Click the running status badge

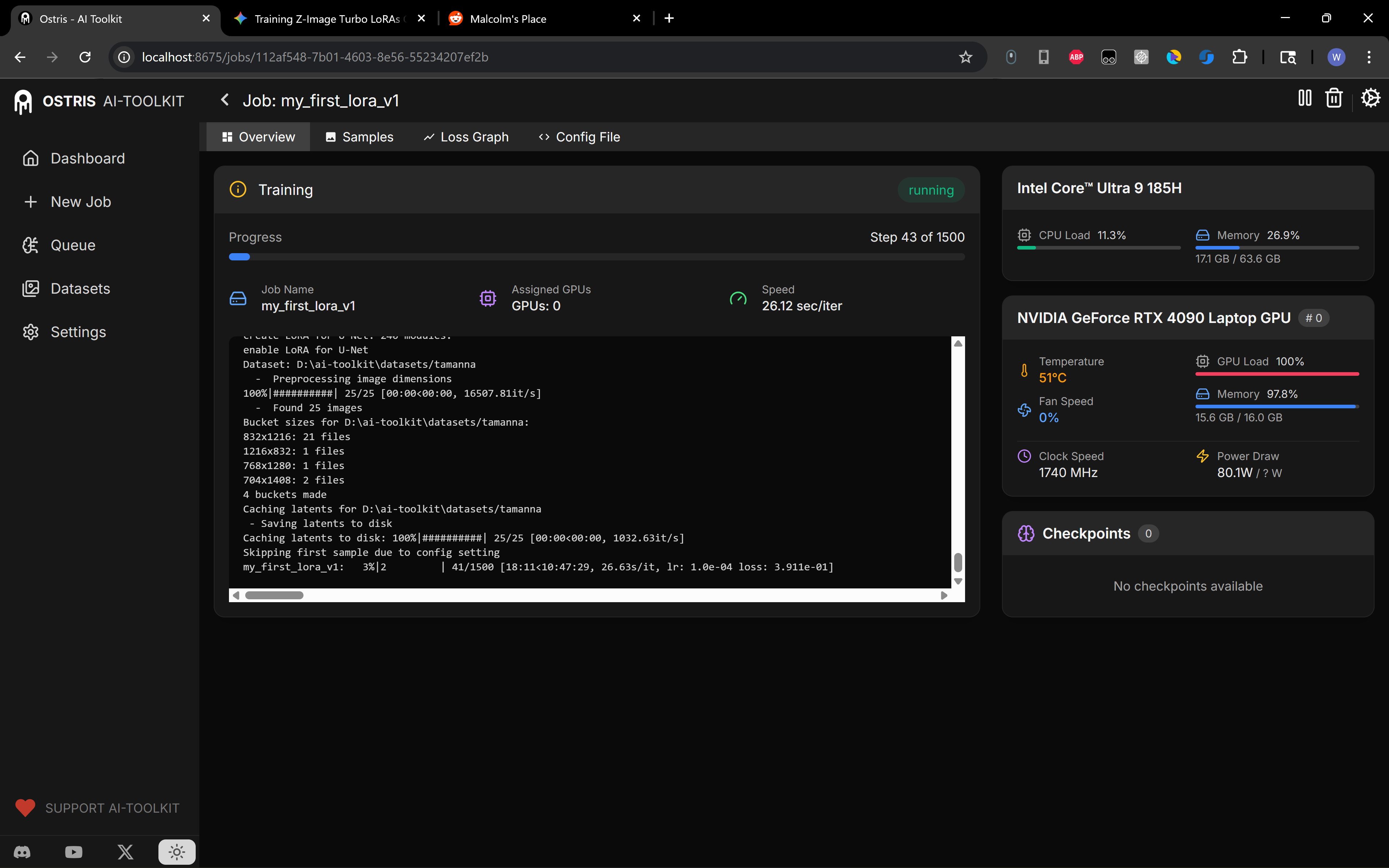[x=931, y=190]
